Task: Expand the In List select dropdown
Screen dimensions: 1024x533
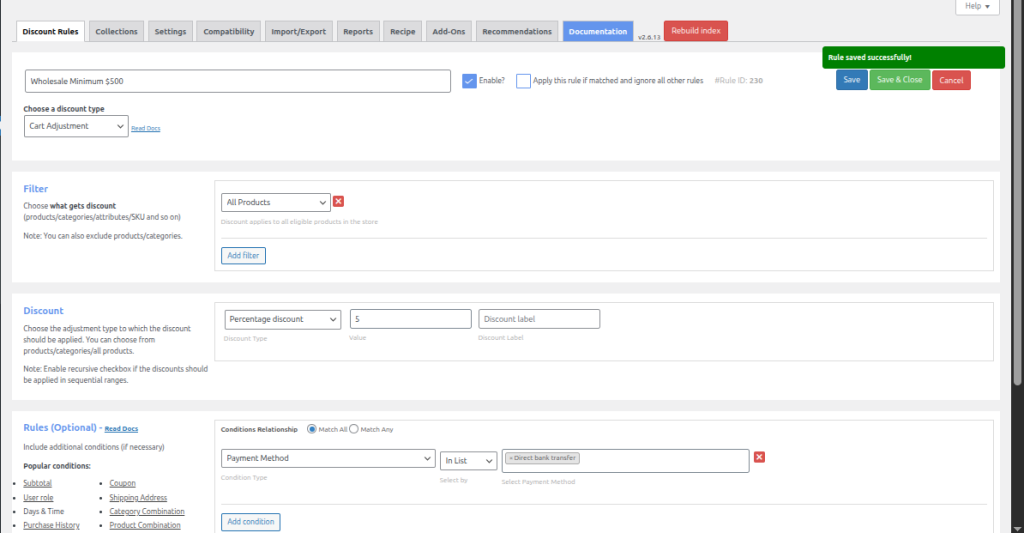Action: 468,460
